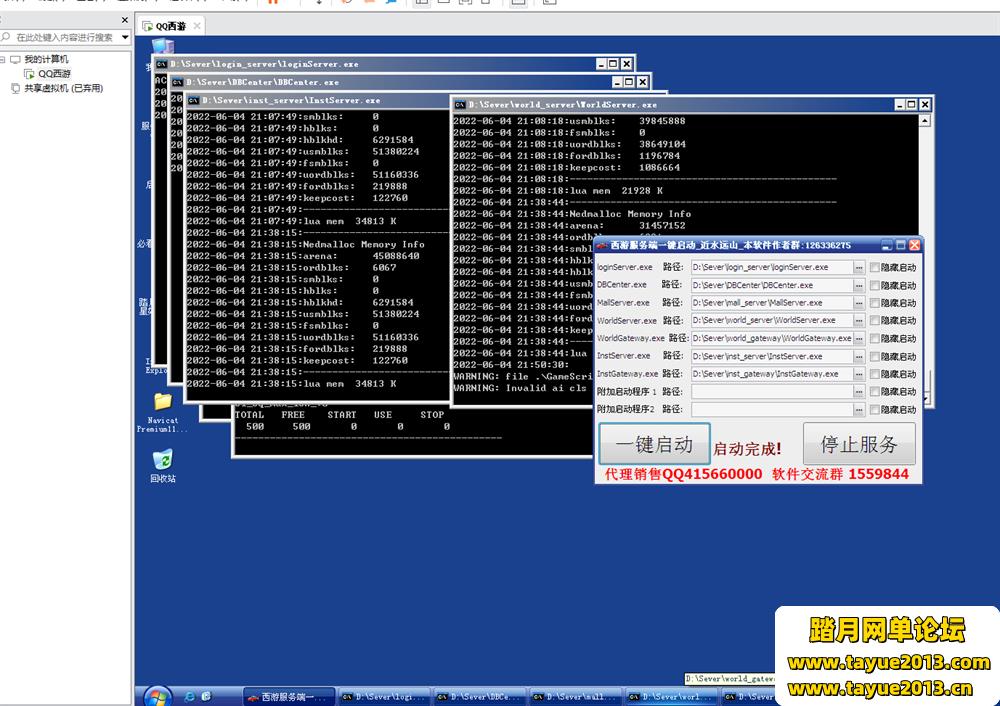Viewport: 1000px width, 706px height.
Task: Click the Windows Start orb
Action: pos(158,696)
